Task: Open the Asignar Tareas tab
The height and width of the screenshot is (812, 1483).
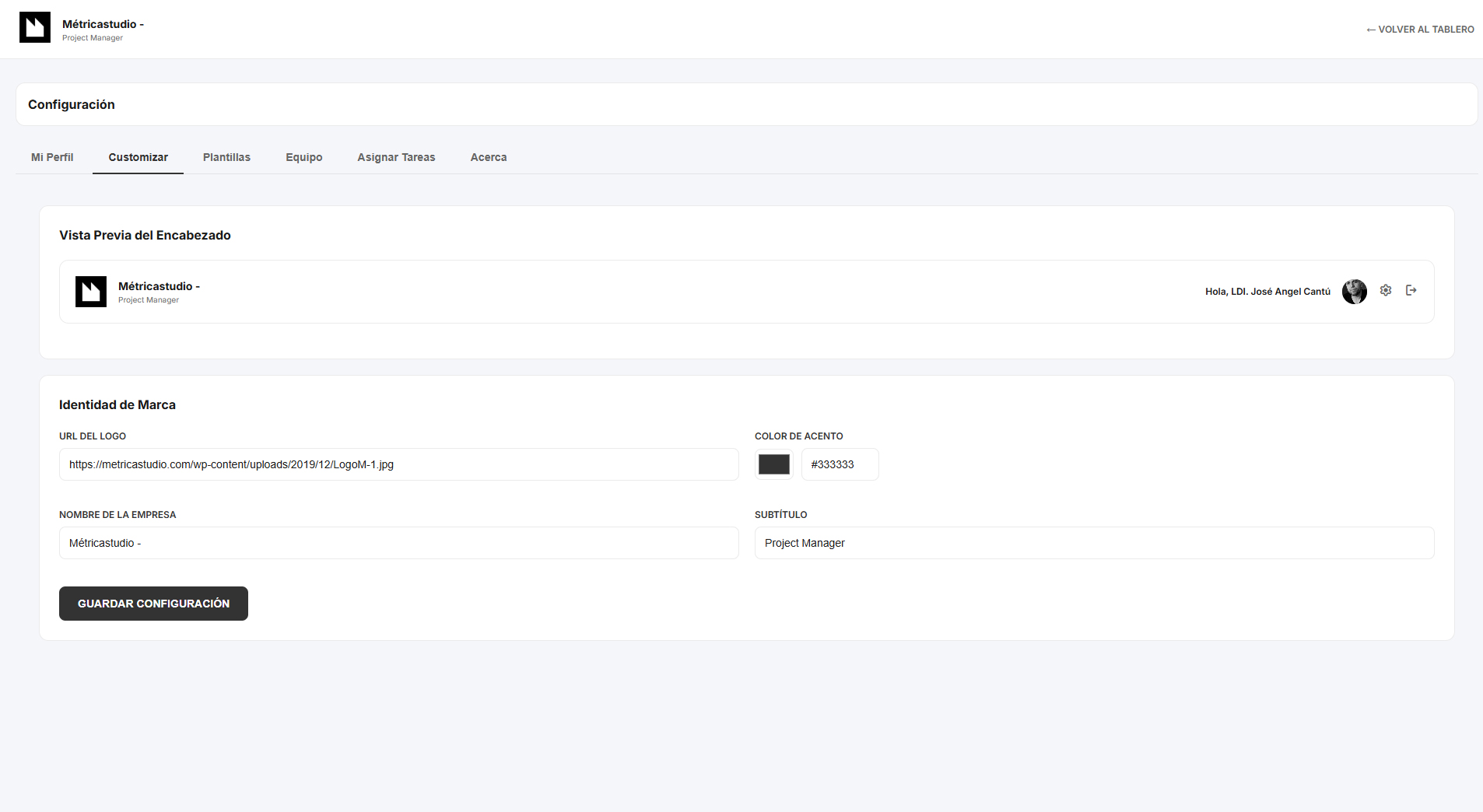Action: coord(396,157)
